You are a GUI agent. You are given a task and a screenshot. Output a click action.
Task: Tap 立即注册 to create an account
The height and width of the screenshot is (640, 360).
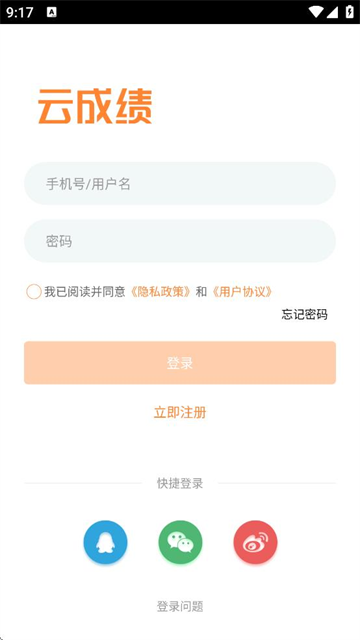click(180, 412)
